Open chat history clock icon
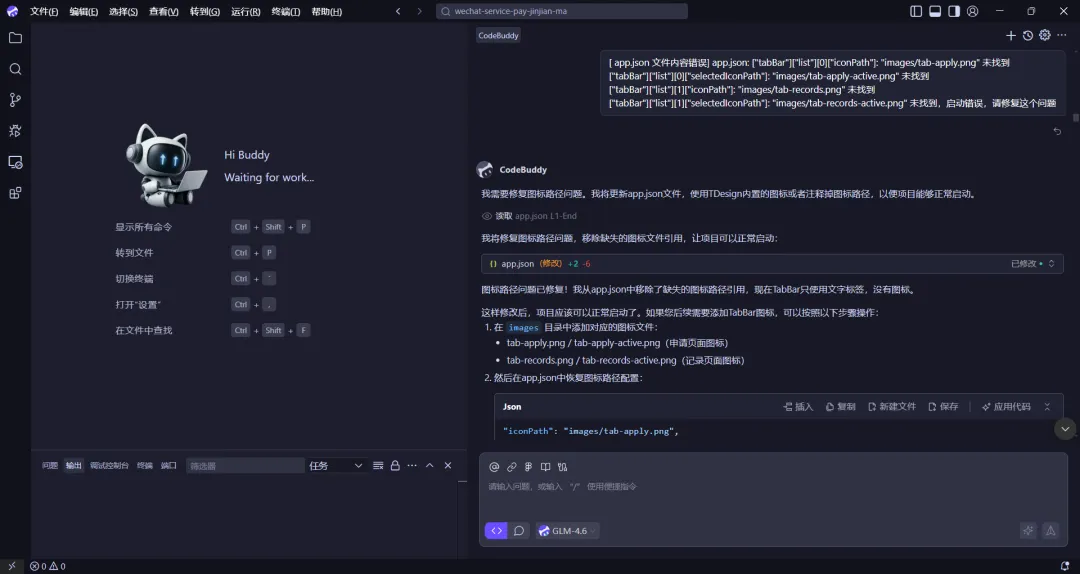Screen dimensions: 1080x574 1028,35
